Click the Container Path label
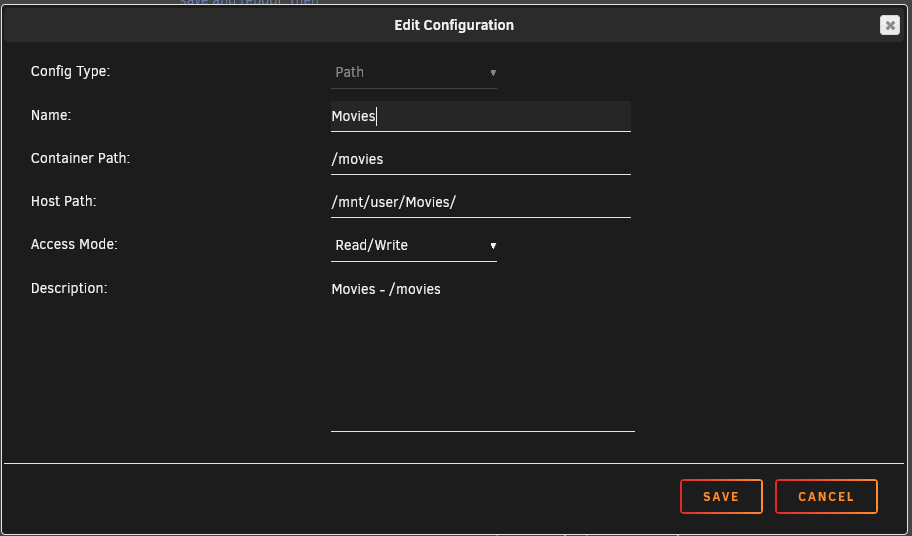 [x=80, y=158]
